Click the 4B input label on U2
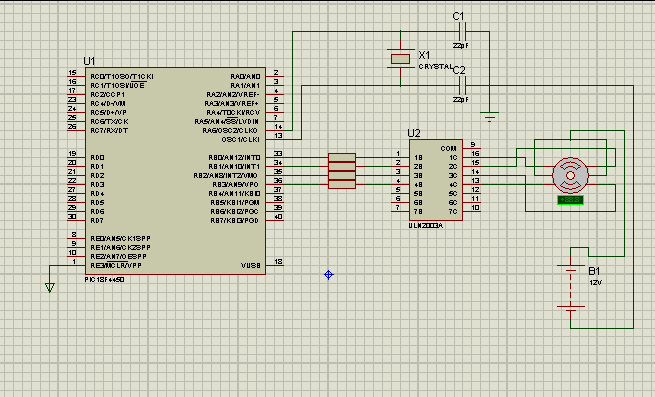The image size is (655, 397). pos(418,185)
